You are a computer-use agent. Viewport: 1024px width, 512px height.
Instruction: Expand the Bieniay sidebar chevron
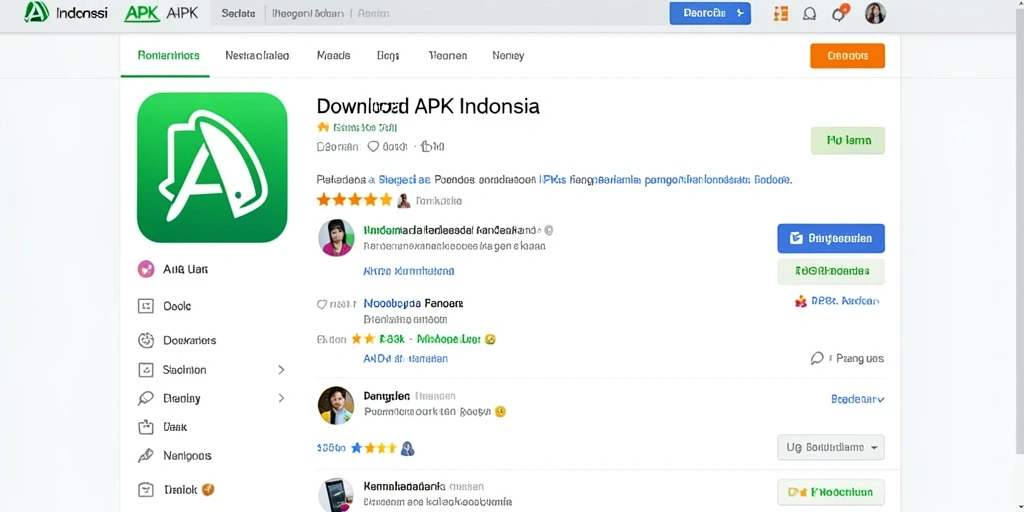click(x=281, y=398)
